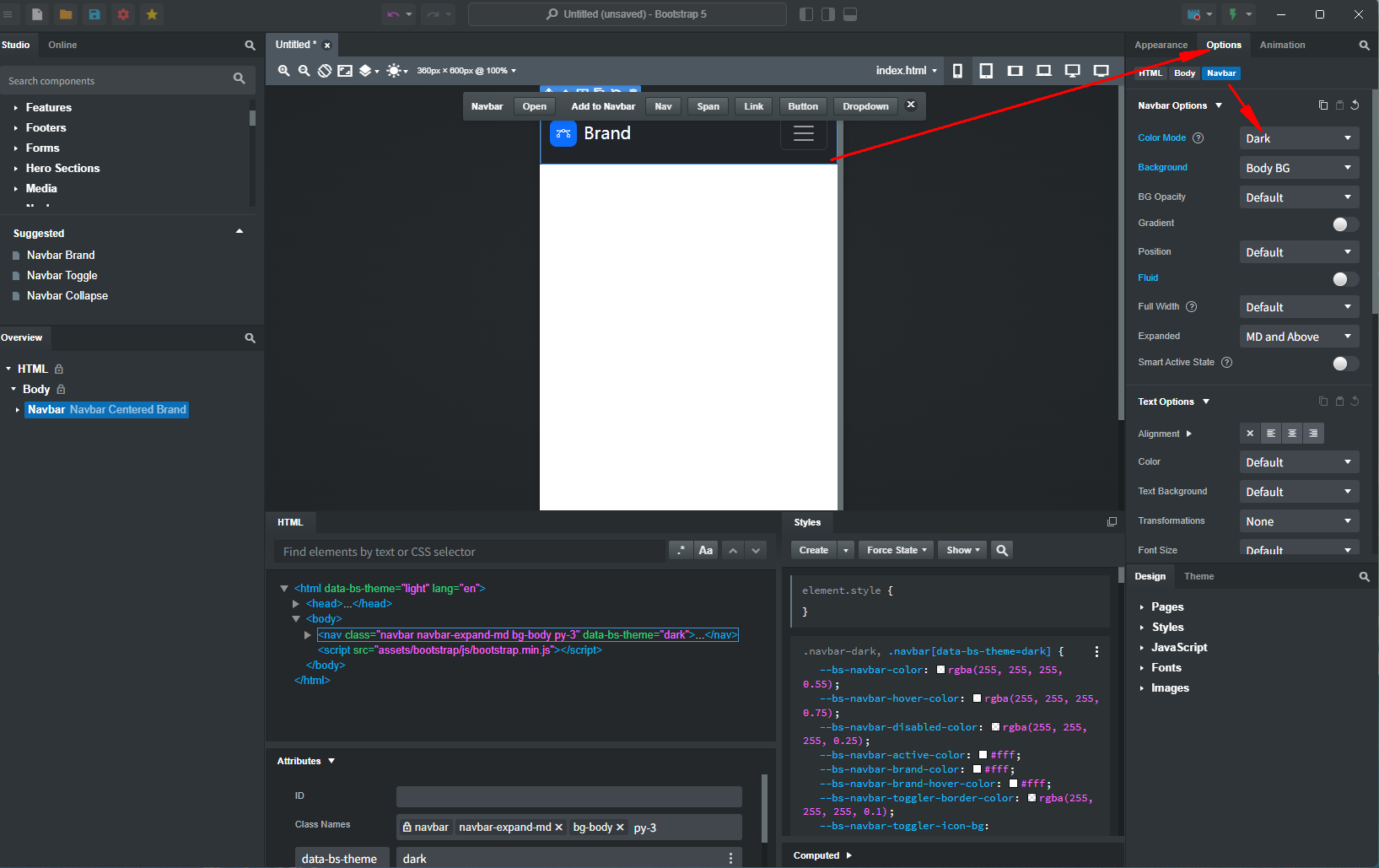Click the star favorites icon
This screenshot has height=868, width=1379.
pos(152,14)
